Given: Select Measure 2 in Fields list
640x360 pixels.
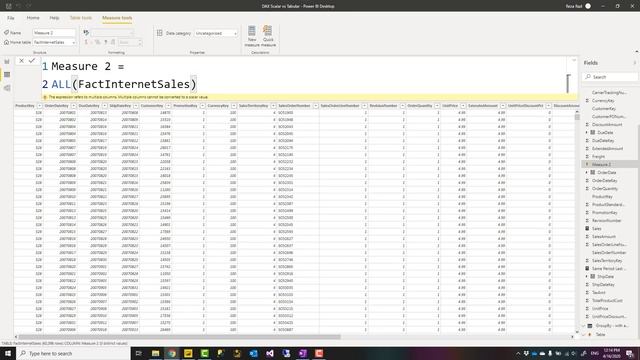Looking at the screenshot, I should 601,164.
